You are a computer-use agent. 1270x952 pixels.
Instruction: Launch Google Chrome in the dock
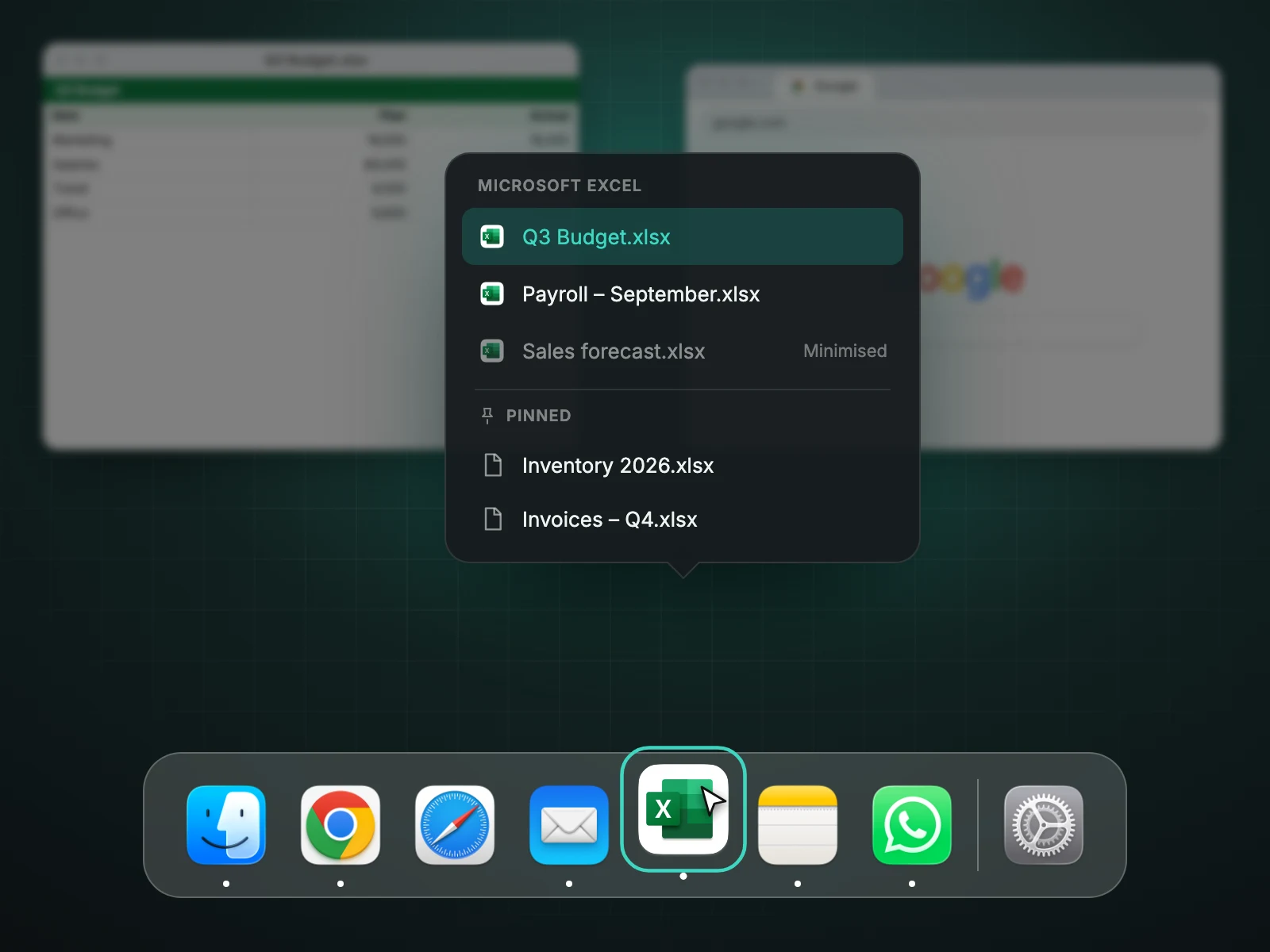(x=341, y=824)
